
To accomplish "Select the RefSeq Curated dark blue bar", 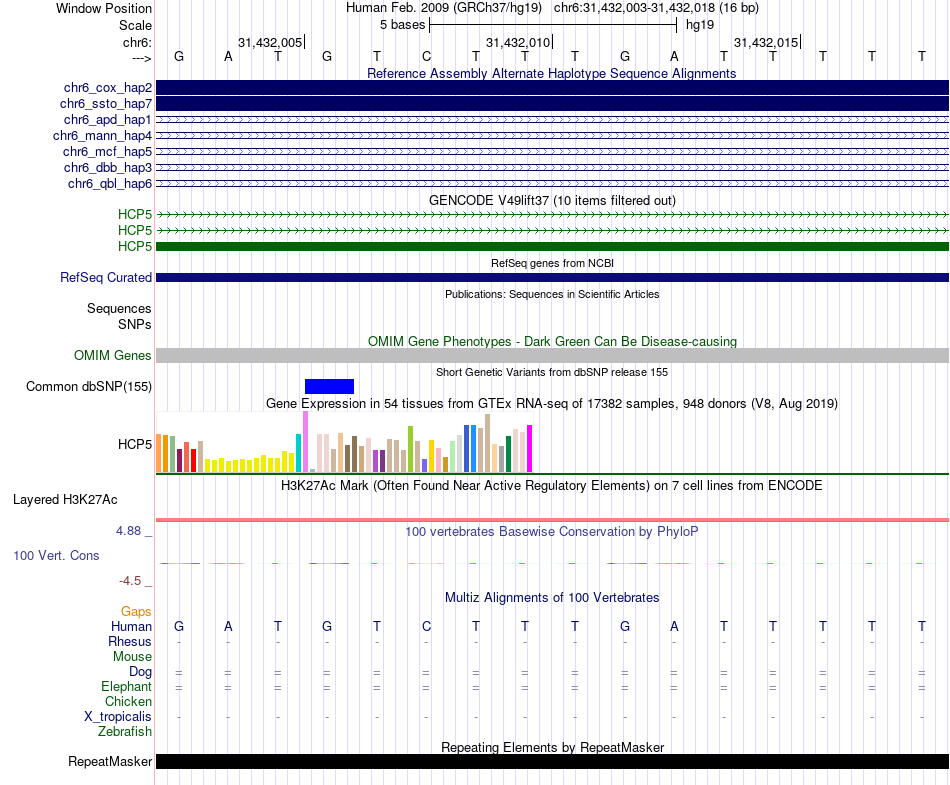I will (552, 277).
